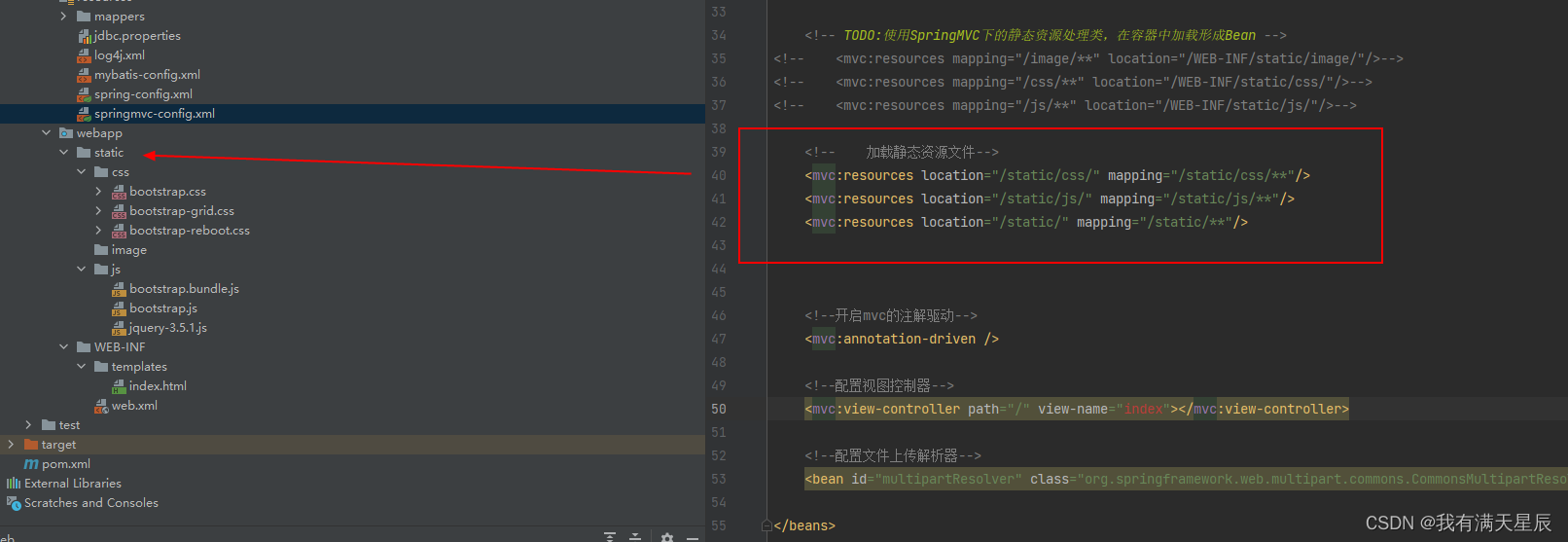Select the test folder label
The image size is (1568, 542).
pos(69,425)
